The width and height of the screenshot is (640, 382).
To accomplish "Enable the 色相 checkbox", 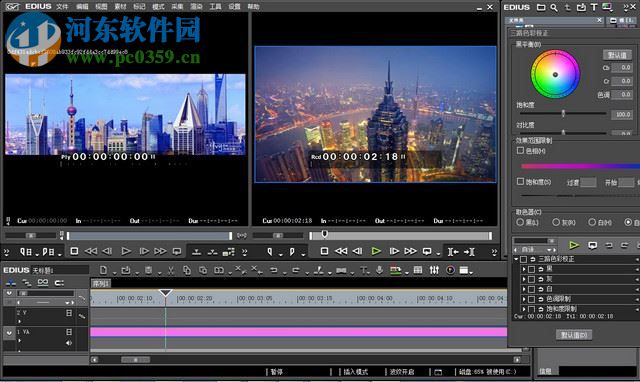I will 520,151.
